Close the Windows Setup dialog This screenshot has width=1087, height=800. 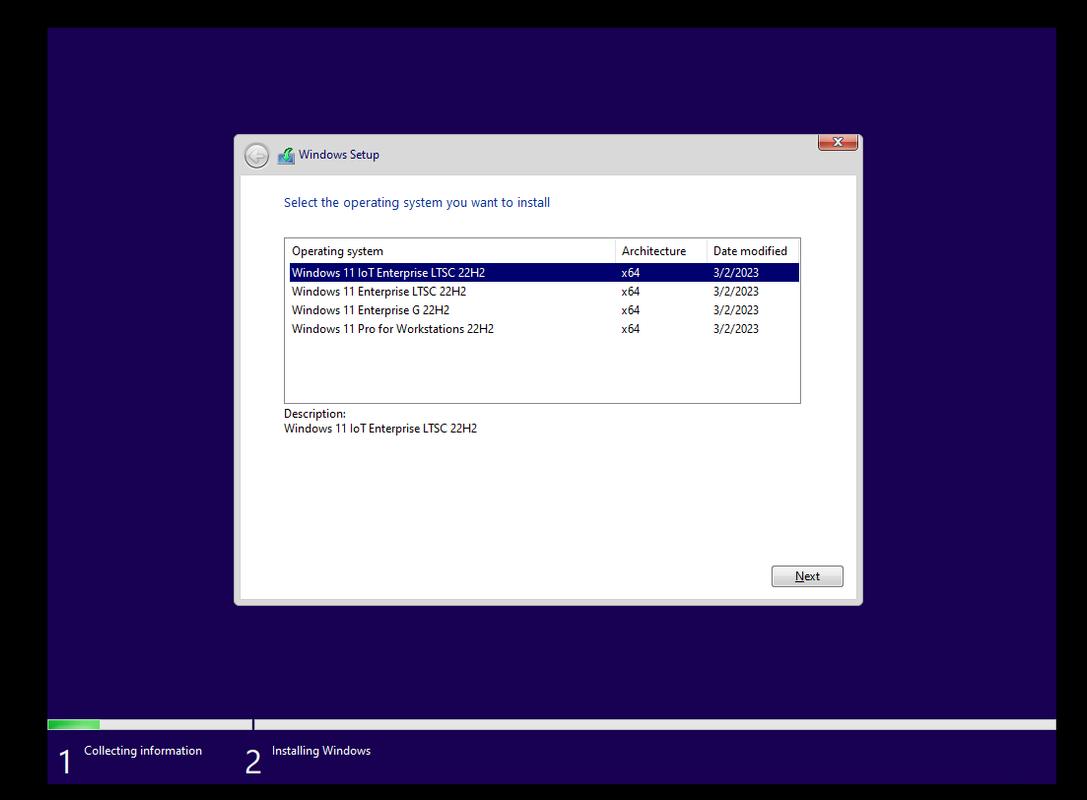[837, 141]
